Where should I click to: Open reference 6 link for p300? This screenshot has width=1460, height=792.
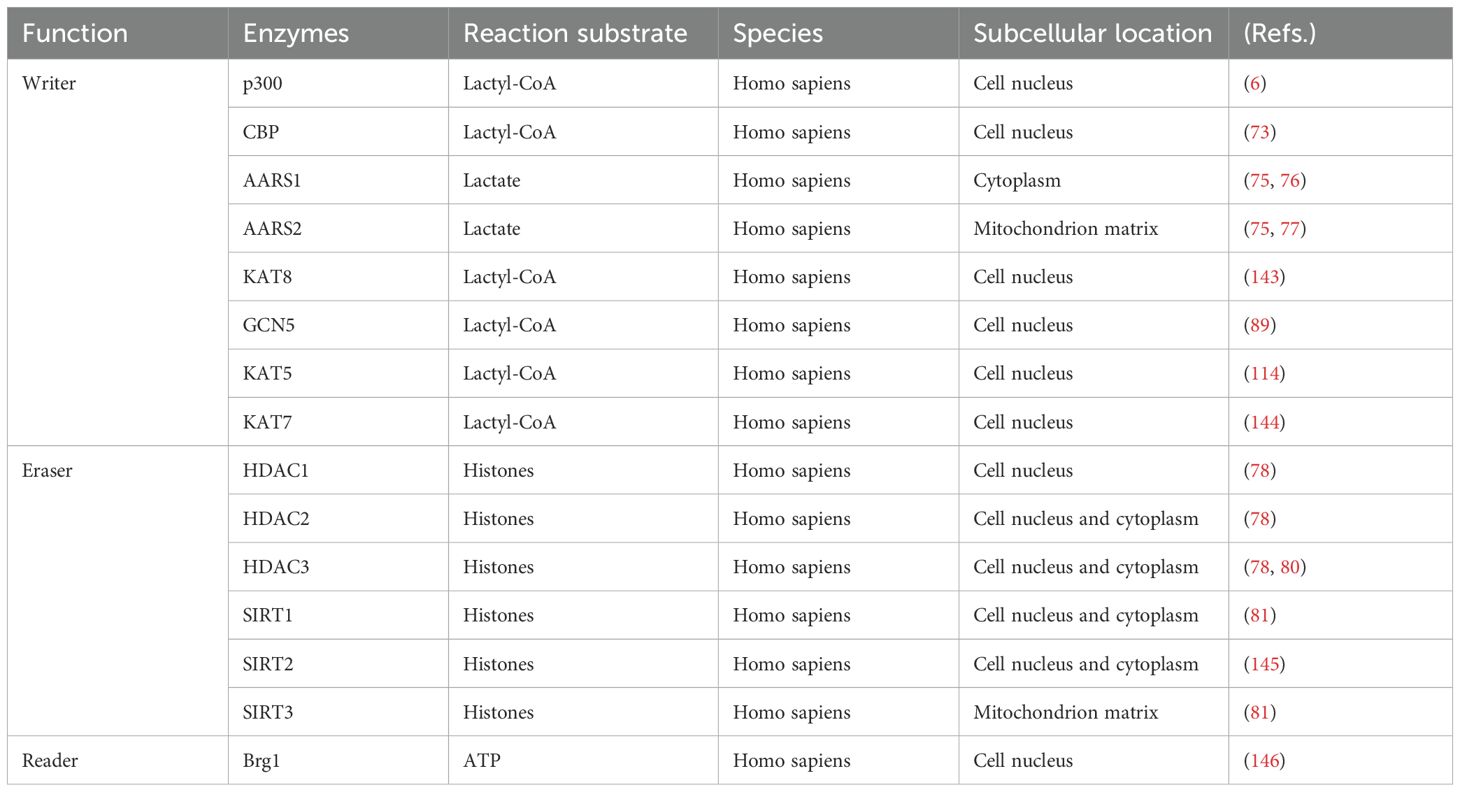click(1254, 84)
